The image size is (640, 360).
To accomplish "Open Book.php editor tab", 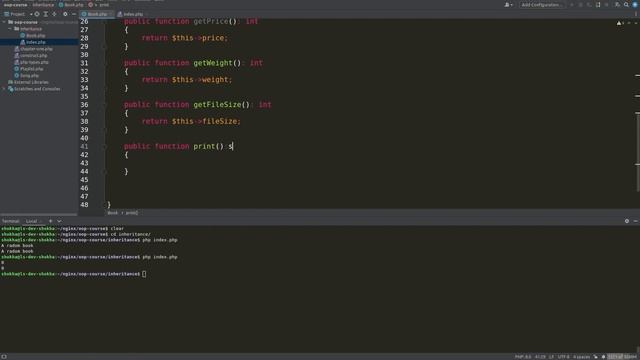I will (96, 14).
